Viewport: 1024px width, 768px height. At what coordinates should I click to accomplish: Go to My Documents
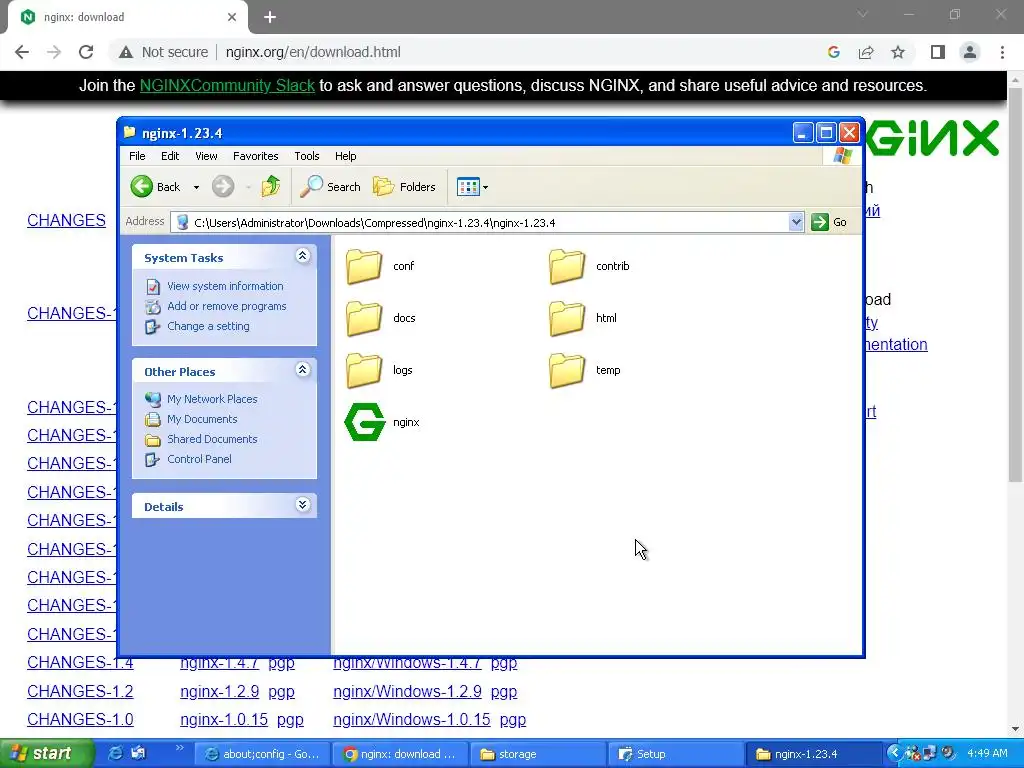click(202, 419)
